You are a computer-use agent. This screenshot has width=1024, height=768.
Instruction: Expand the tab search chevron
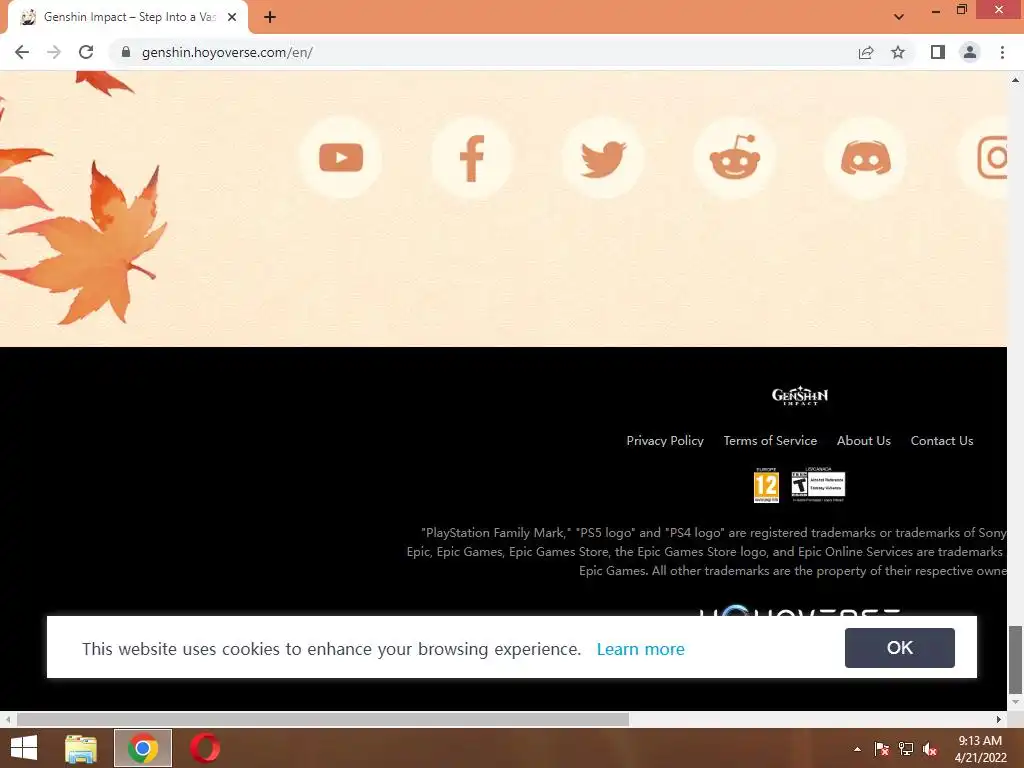[x=899, y=16]
